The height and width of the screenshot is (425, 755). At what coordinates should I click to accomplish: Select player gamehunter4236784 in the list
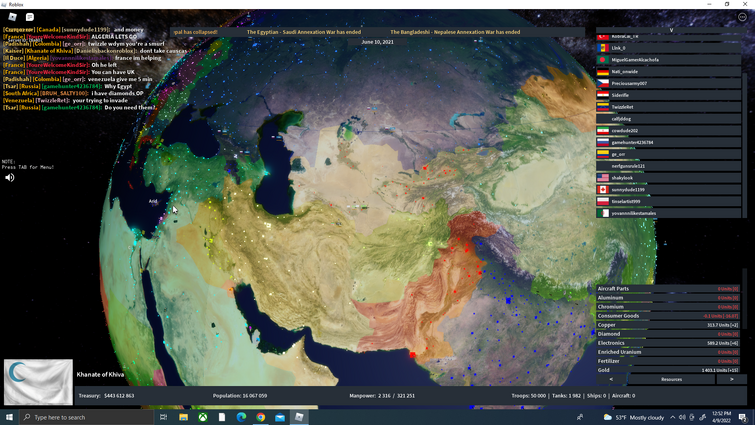pyautogui.click(x=668, y=142)
